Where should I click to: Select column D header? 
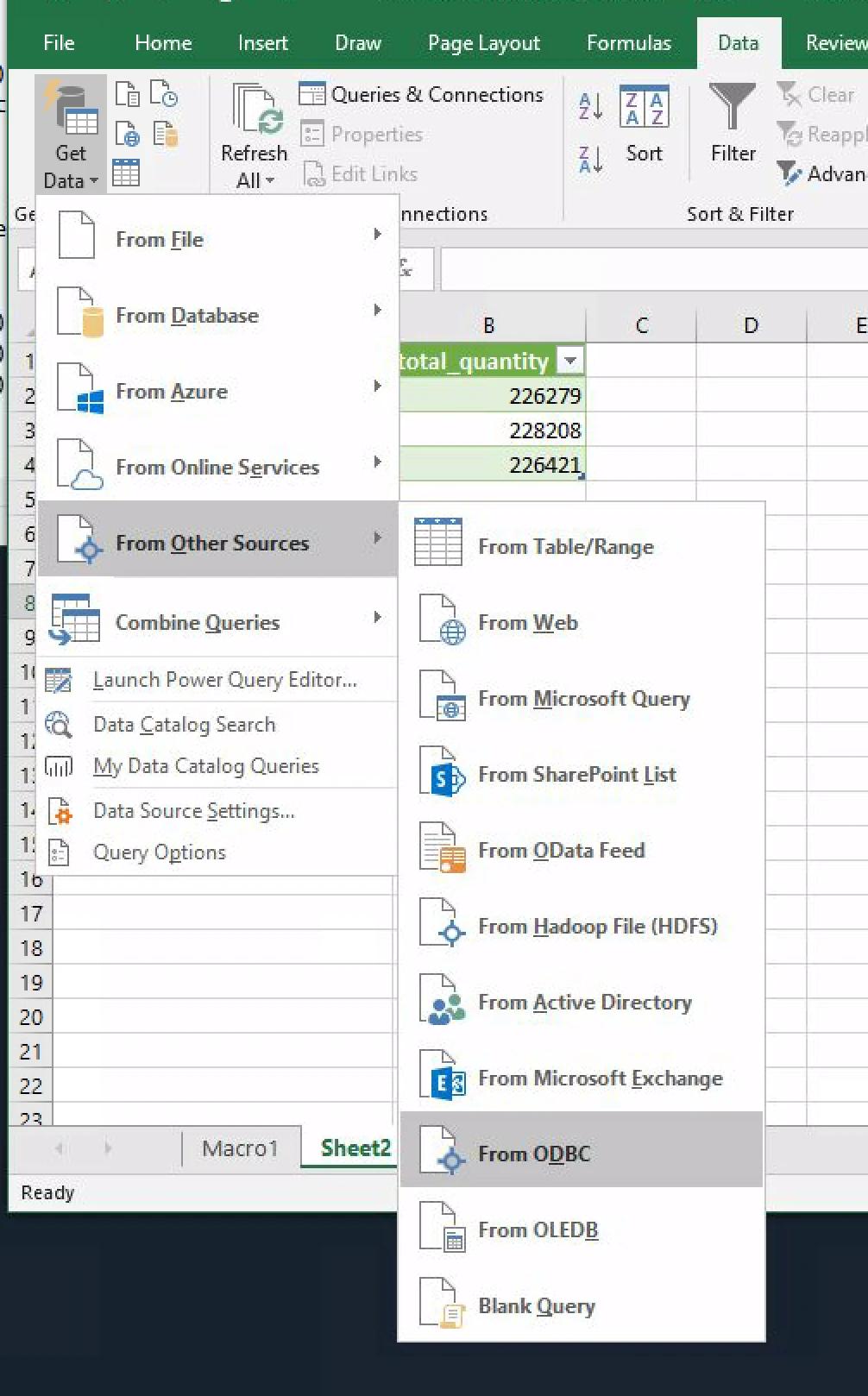(x=751, y=325)
